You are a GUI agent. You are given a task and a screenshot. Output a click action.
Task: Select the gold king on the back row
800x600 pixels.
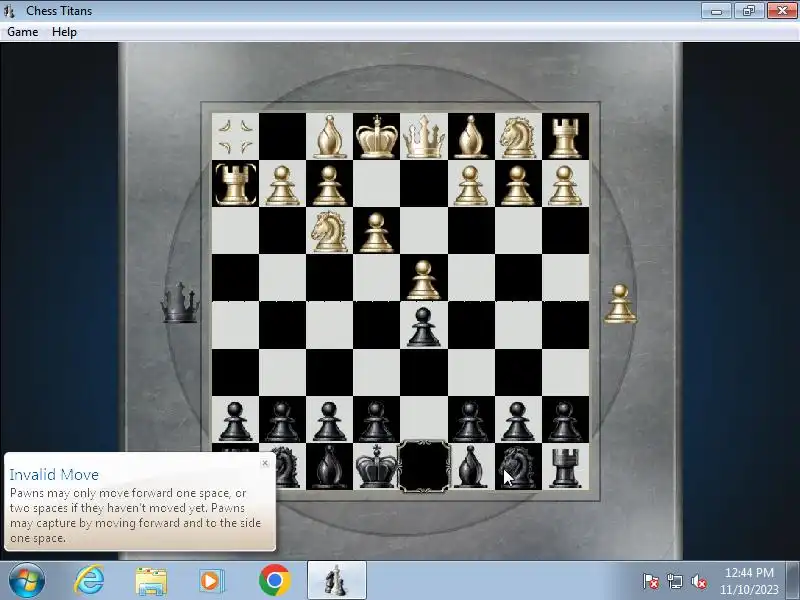click(x=377, y=137)
